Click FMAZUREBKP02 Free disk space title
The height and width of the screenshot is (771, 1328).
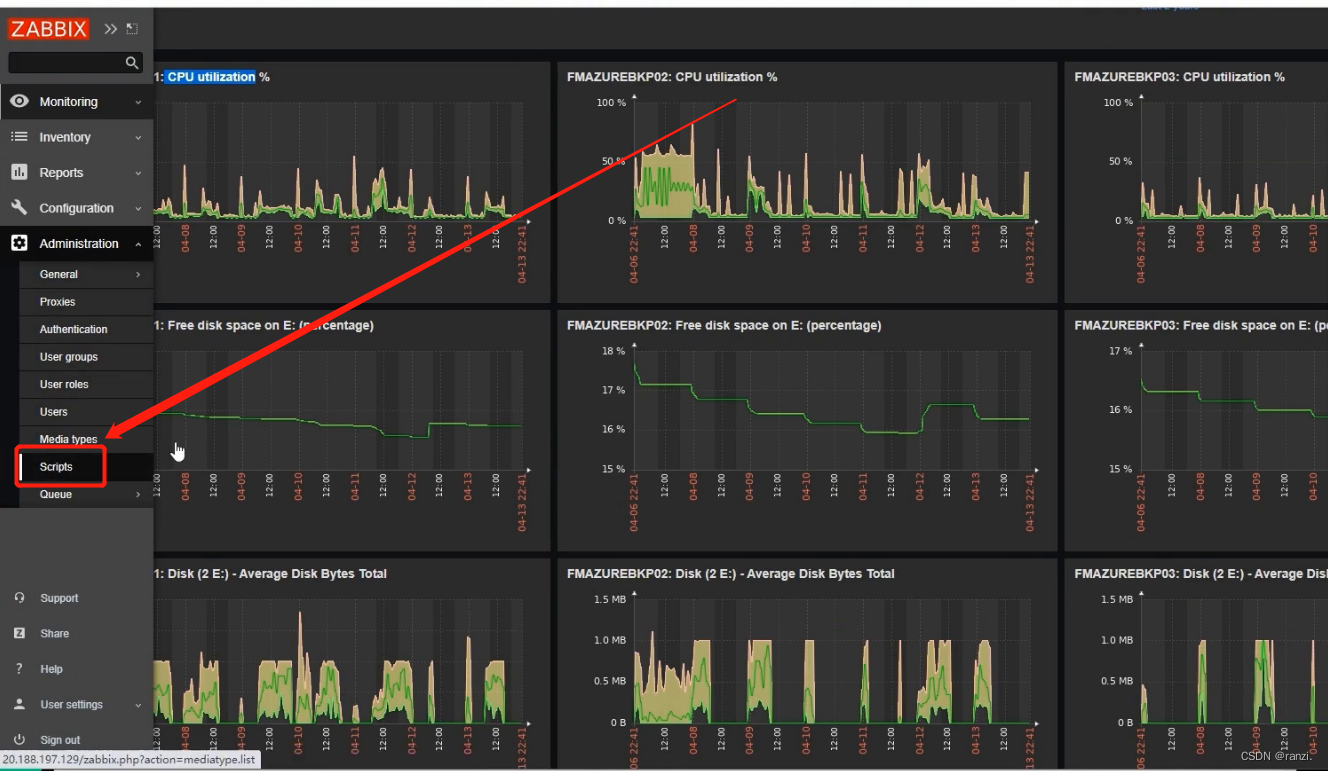[724, 326]
